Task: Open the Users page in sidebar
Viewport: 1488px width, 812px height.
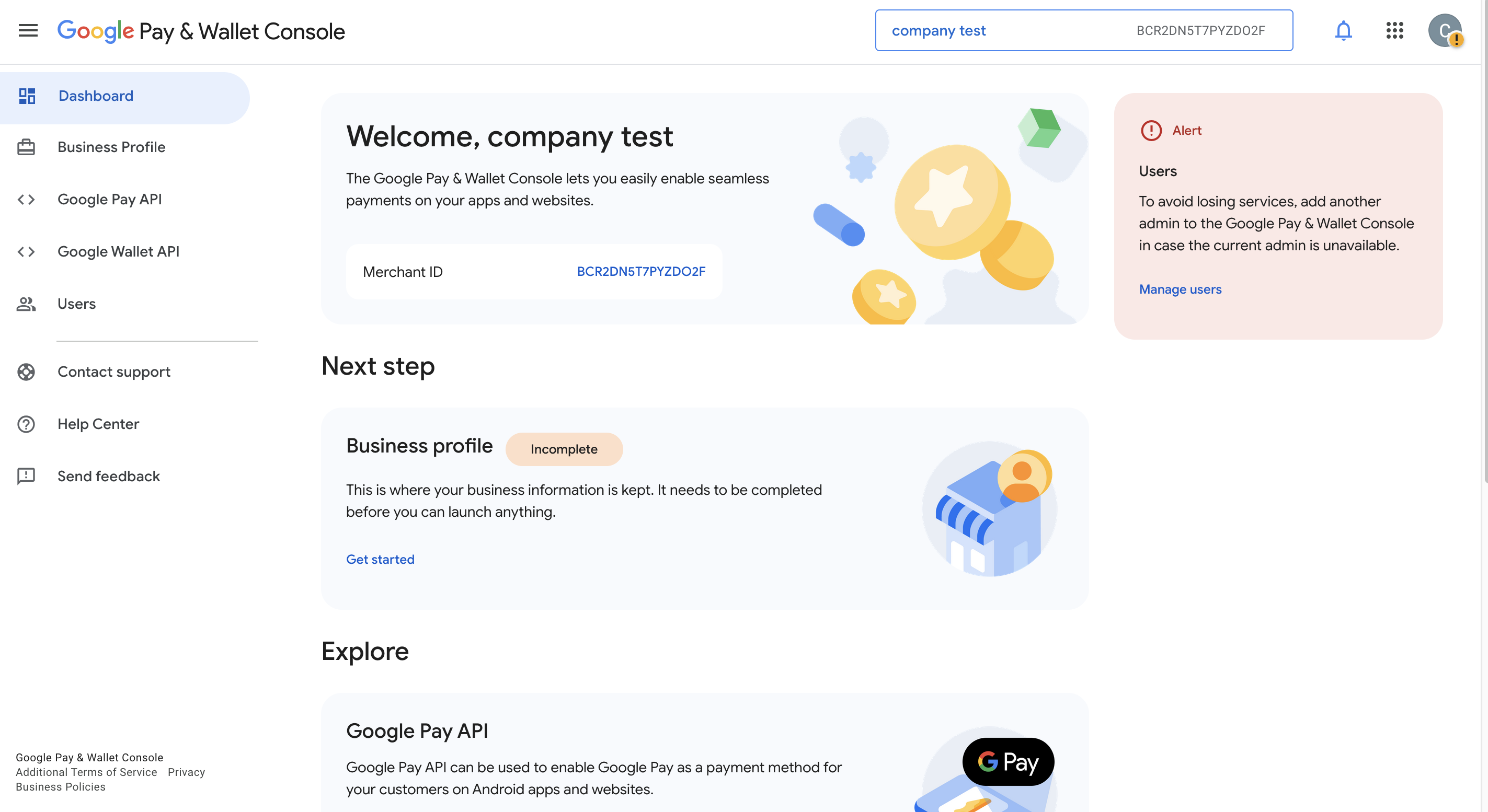Action: point(77,304)
